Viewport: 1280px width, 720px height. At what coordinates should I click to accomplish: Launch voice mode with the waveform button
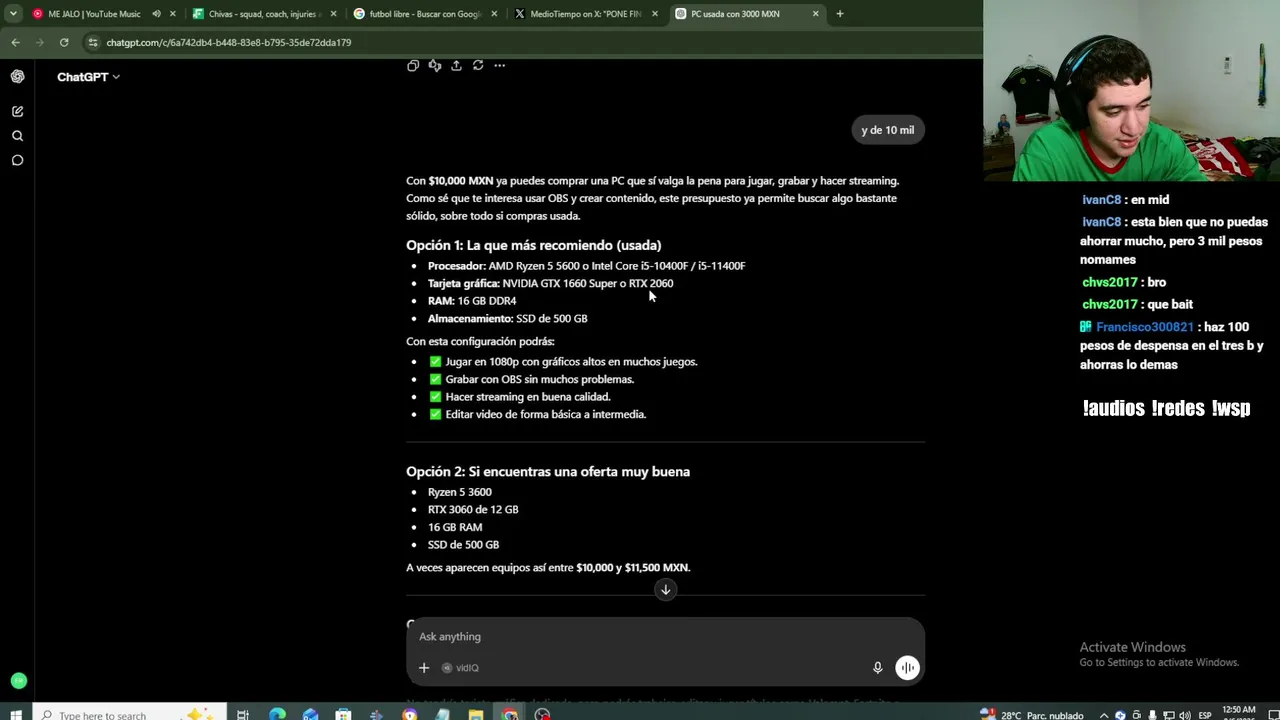(x=907, y=668)
